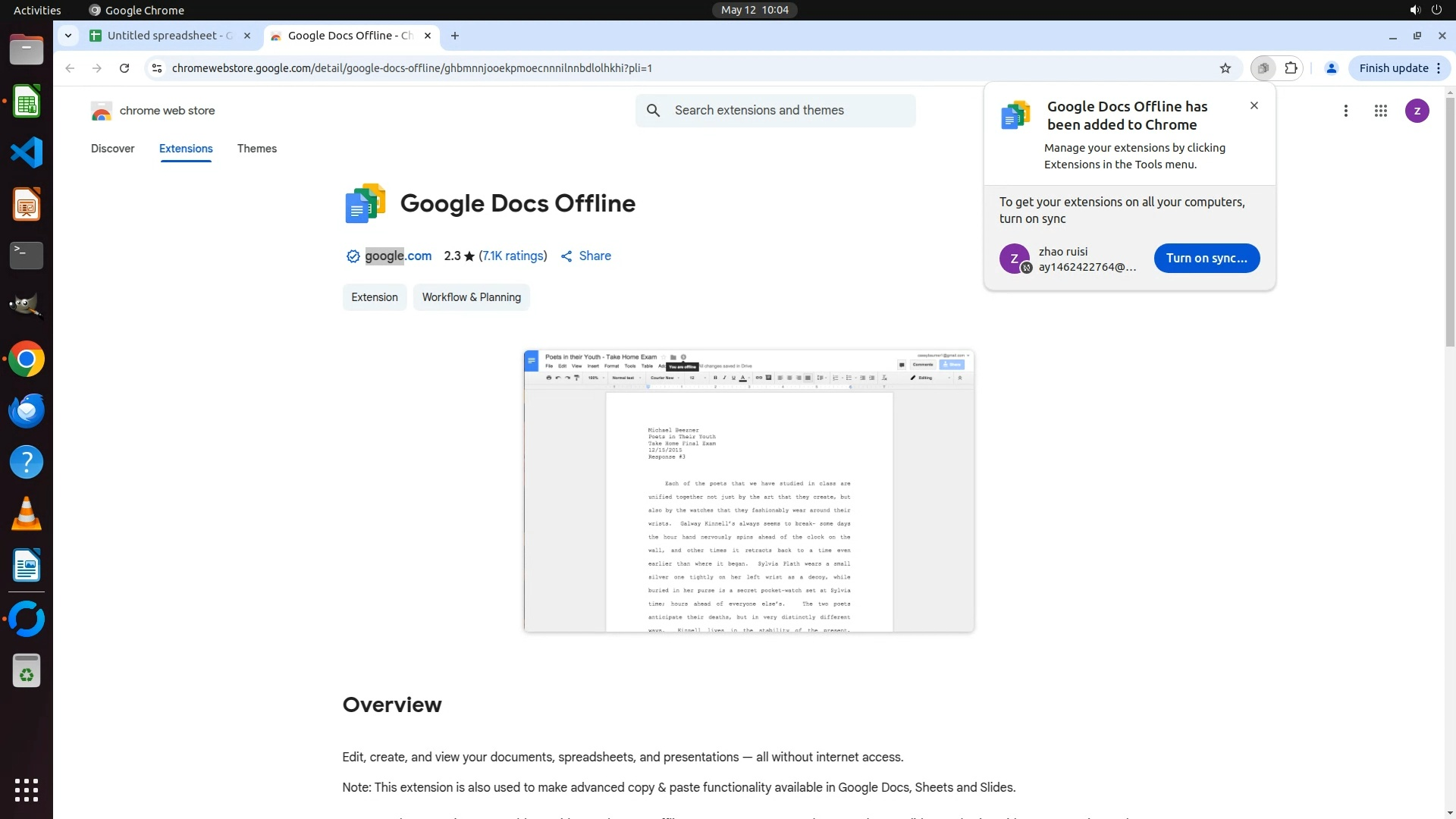Open Google apps grid
This screenshot has width=1456, height=819.
pos(1380,111)
